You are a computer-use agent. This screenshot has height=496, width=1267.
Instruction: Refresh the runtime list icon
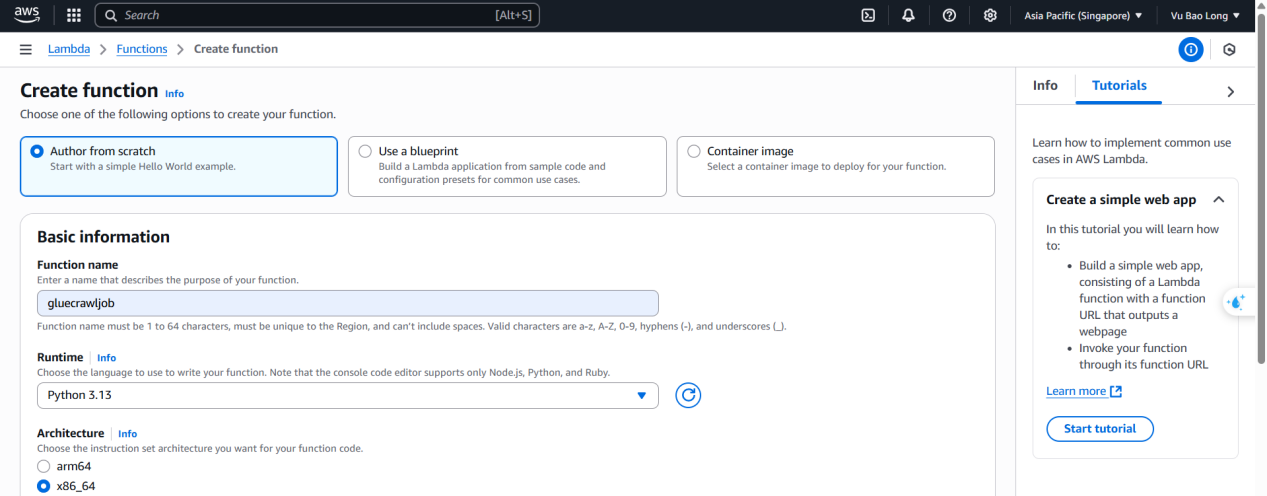(x=688, y=395)
